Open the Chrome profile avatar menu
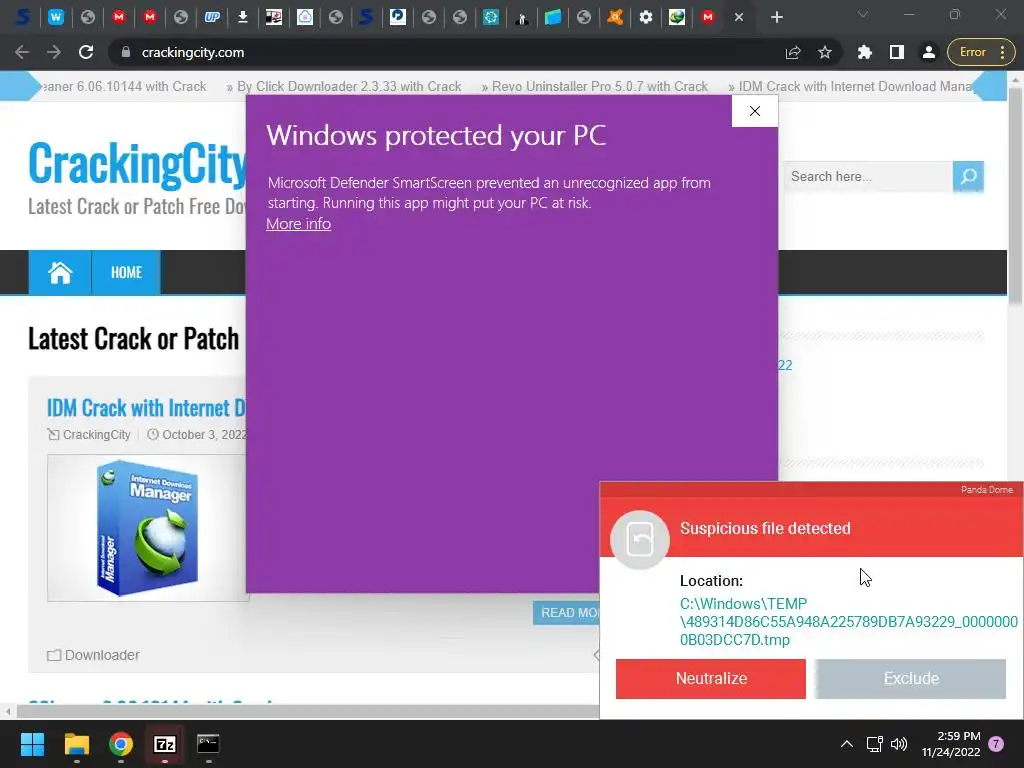The width and height of the screenshot is (1024, 768). [x=929, y=52]
